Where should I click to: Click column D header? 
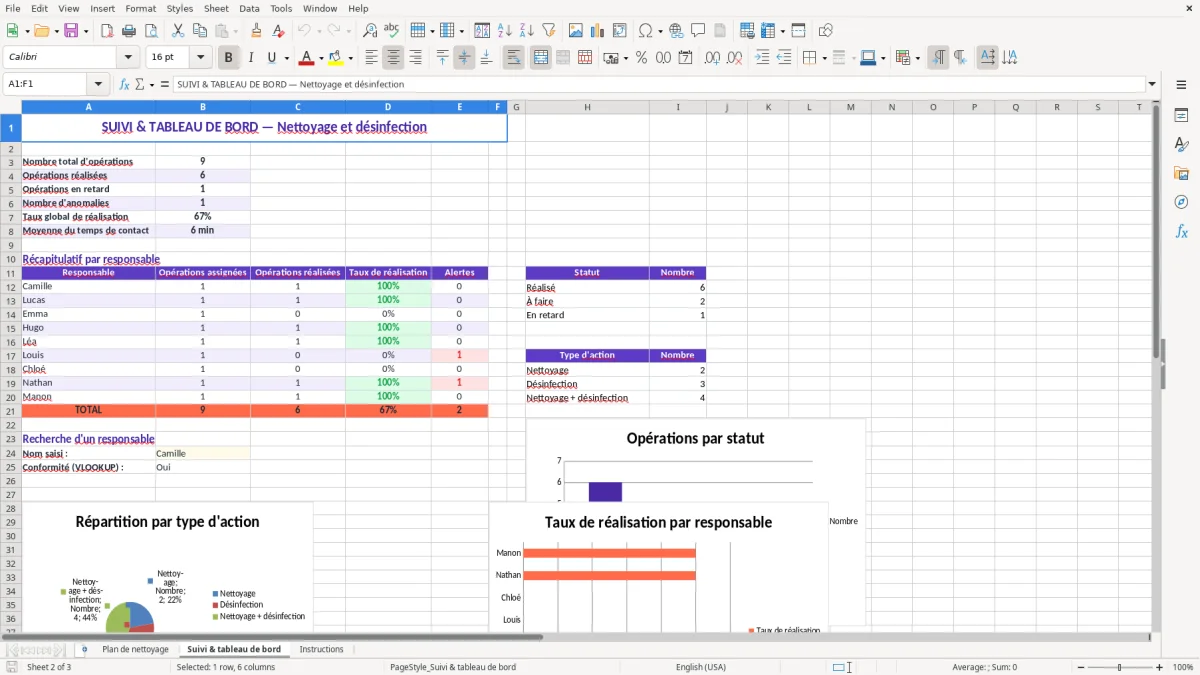tap(388, 107)
